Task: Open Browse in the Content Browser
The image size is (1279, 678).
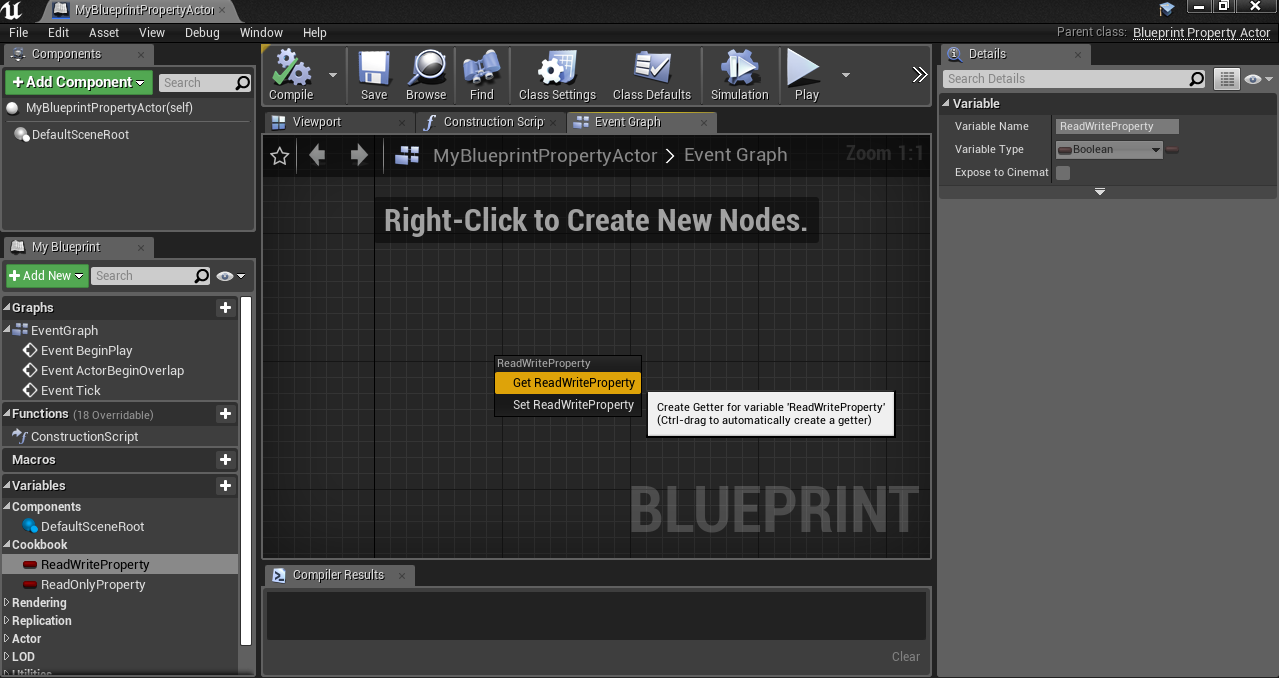Action: tap(426, 76)
